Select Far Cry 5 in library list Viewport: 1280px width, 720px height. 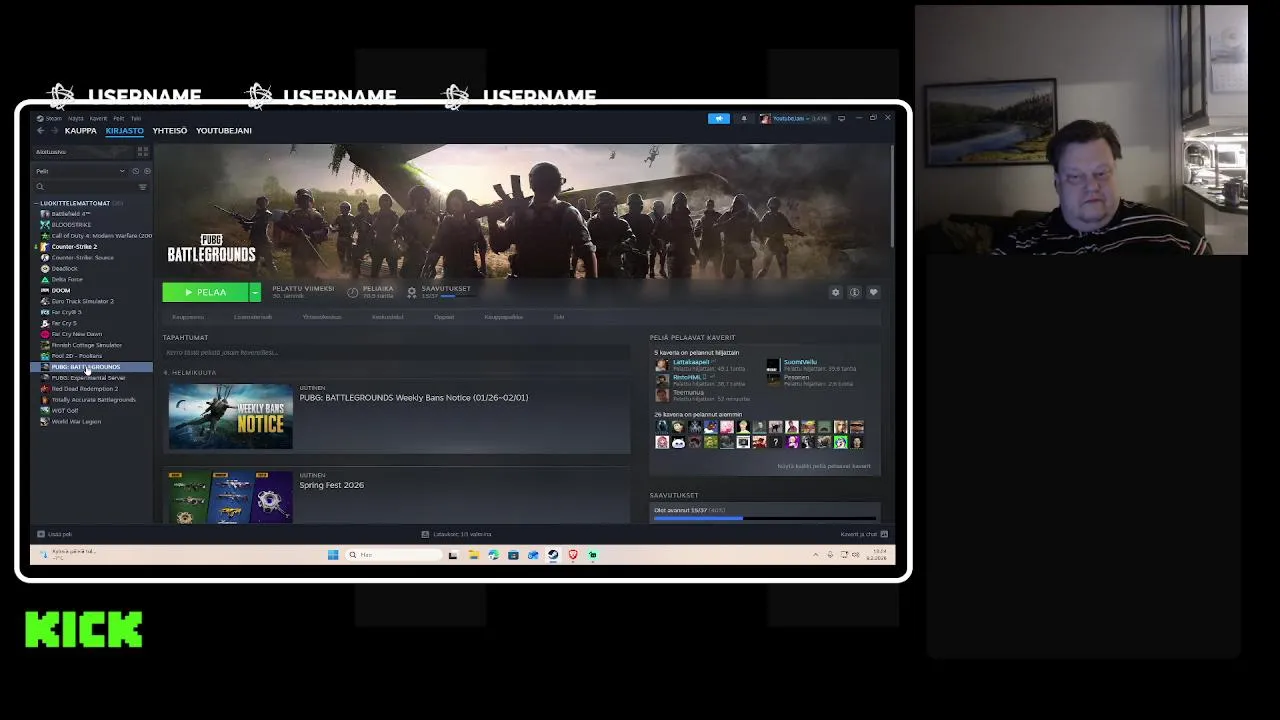[64, 323]
